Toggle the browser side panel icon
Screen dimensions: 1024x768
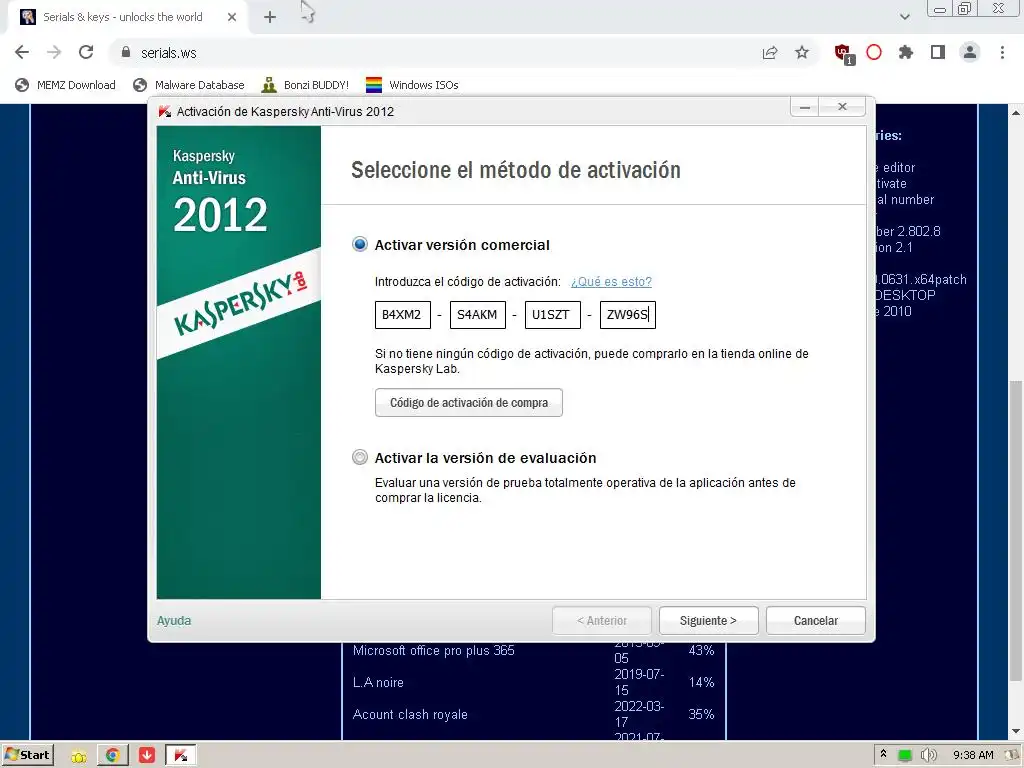pyautogui.click(x=938, y=52)
